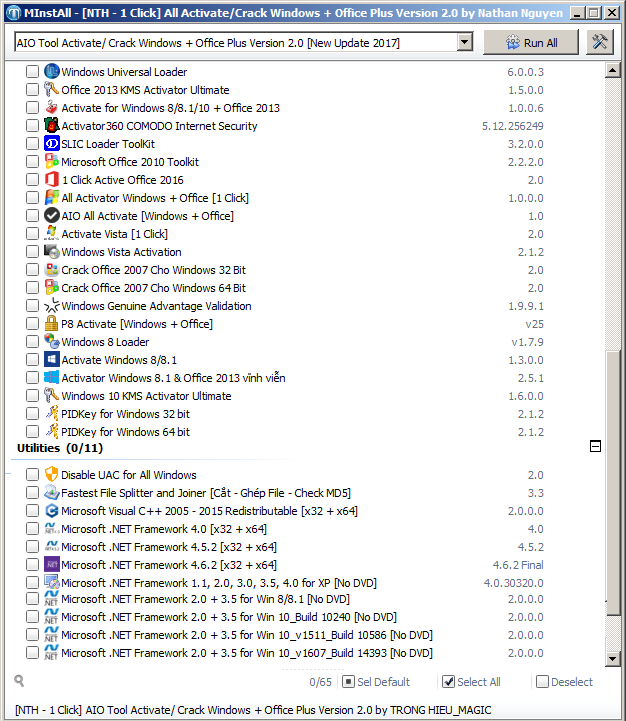
Task: Click version 5.12.256249 value
Action: [x=512, y=126]
